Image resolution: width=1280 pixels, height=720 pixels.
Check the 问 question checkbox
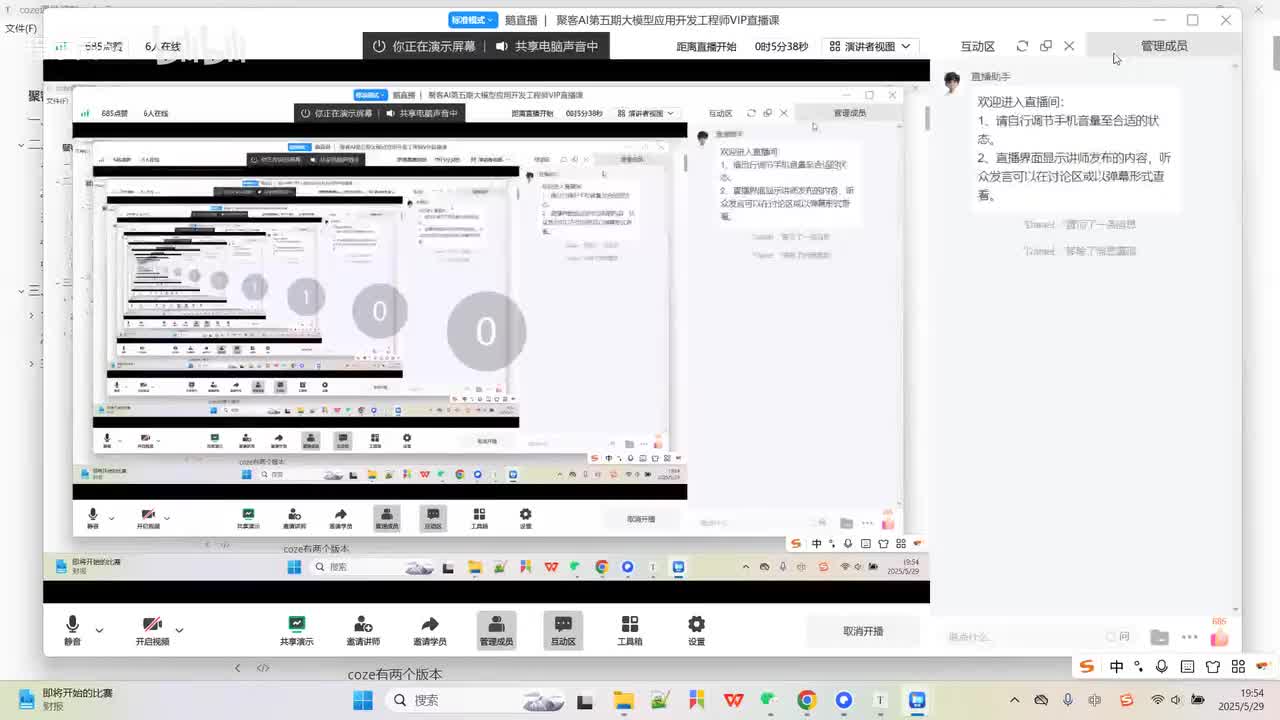pyautogui.click(x=1111, y=637)
